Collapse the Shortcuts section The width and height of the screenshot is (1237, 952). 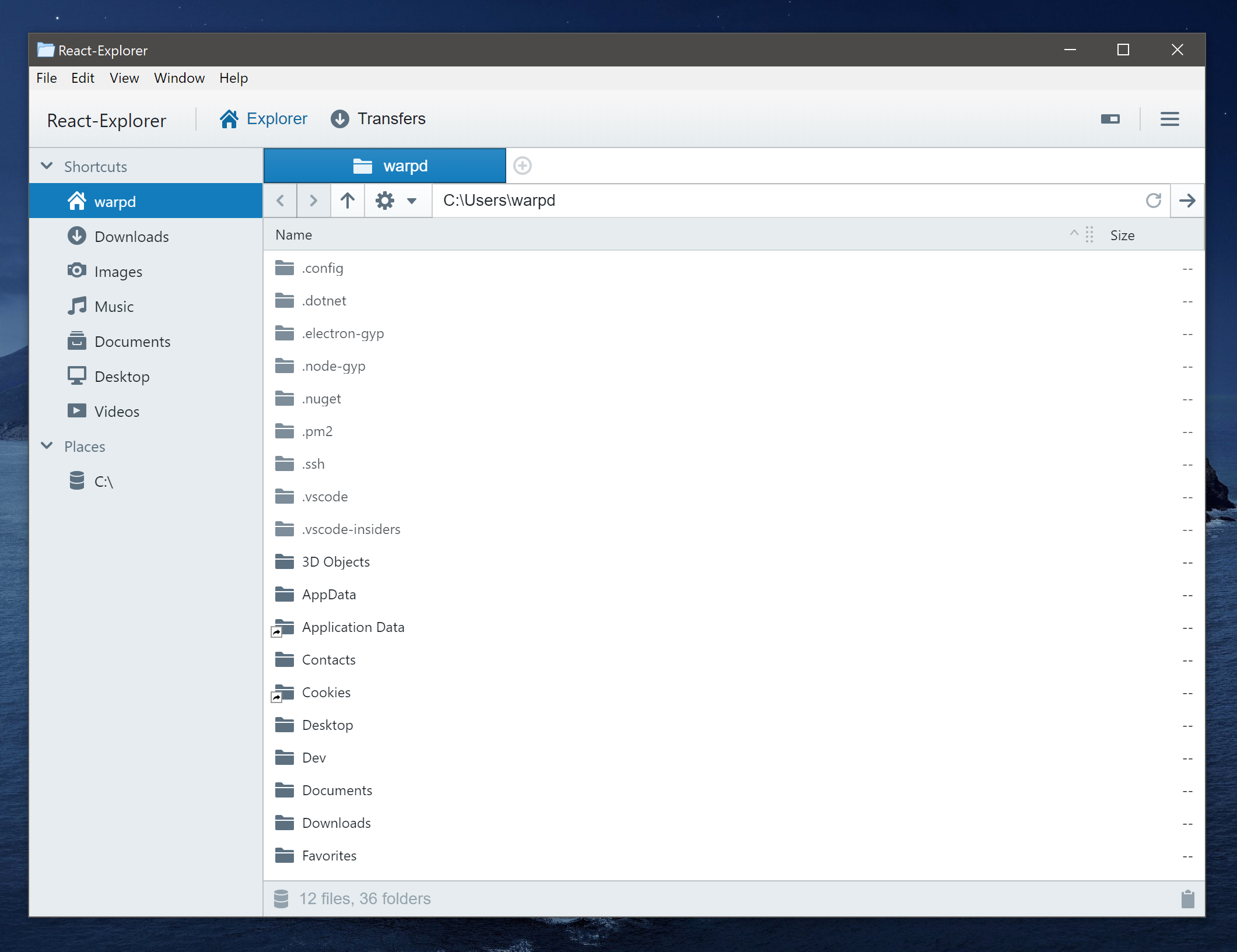(x=47, y=166)
